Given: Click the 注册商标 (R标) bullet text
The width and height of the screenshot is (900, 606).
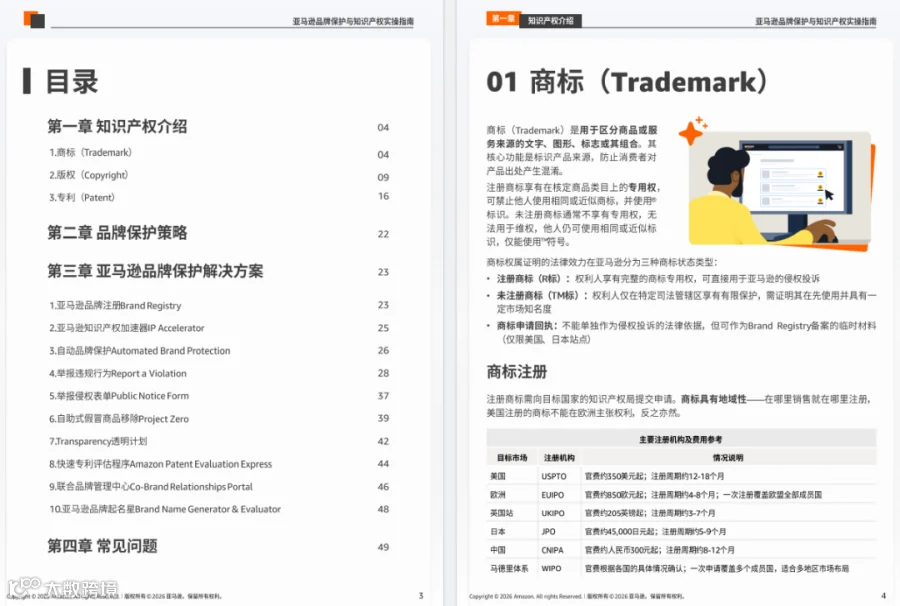Looking at the screenshot, I should point(658,279).
